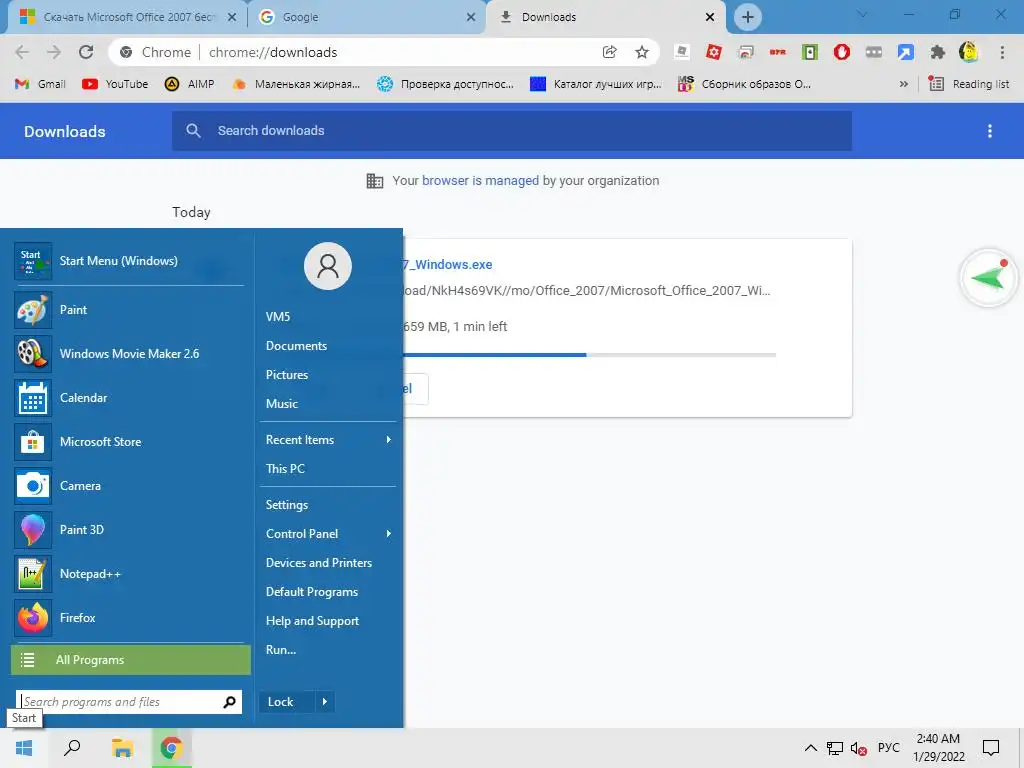Open the Lock options arrow

[325, 702]
